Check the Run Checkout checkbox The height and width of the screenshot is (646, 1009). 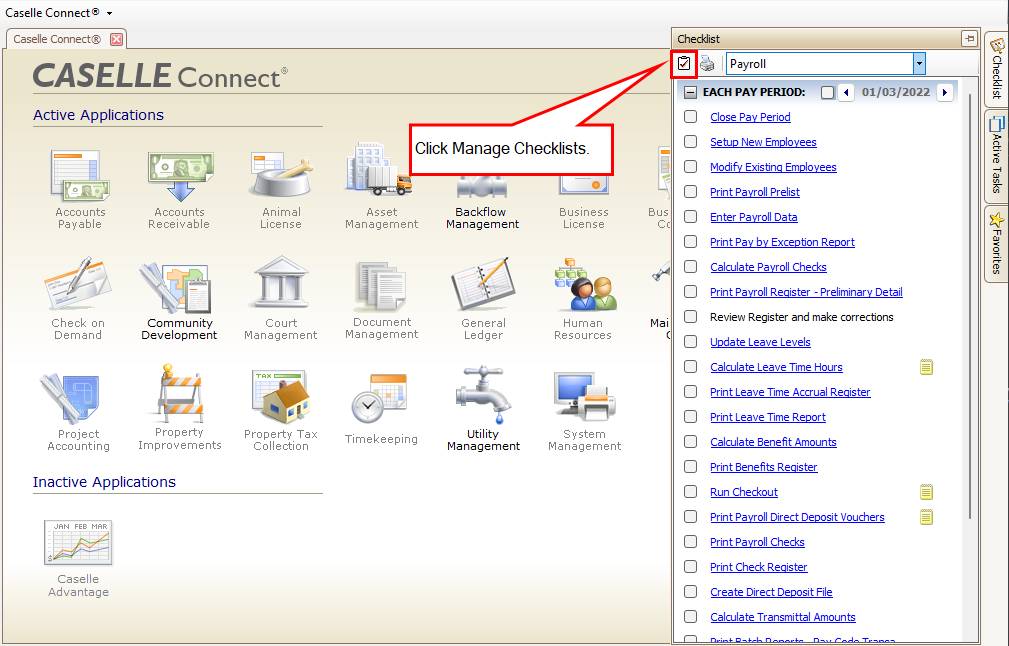[x=690, y=492]
